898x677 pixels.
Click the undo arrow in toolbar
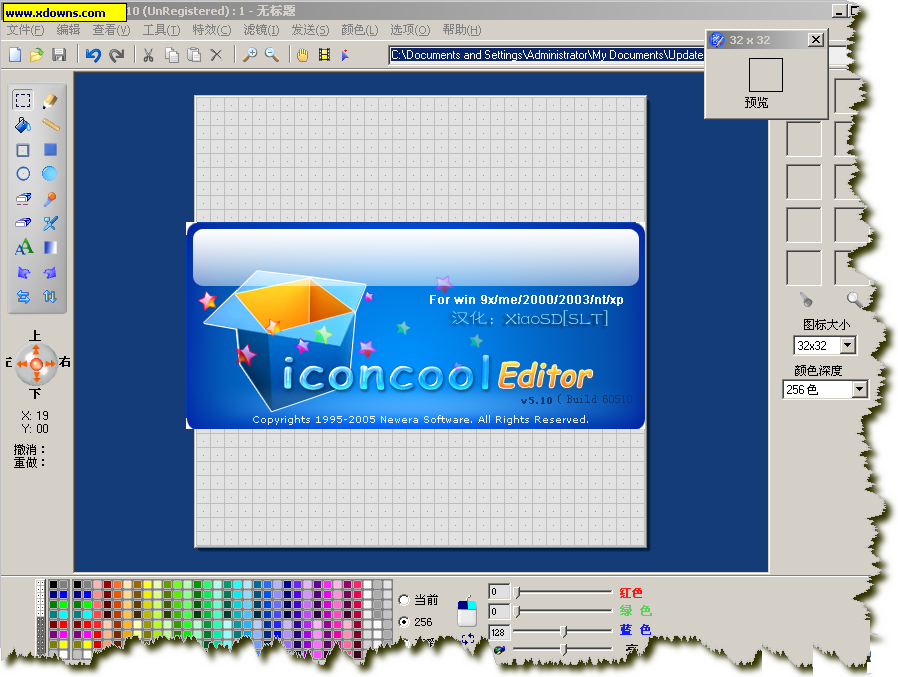pos(93,55)
